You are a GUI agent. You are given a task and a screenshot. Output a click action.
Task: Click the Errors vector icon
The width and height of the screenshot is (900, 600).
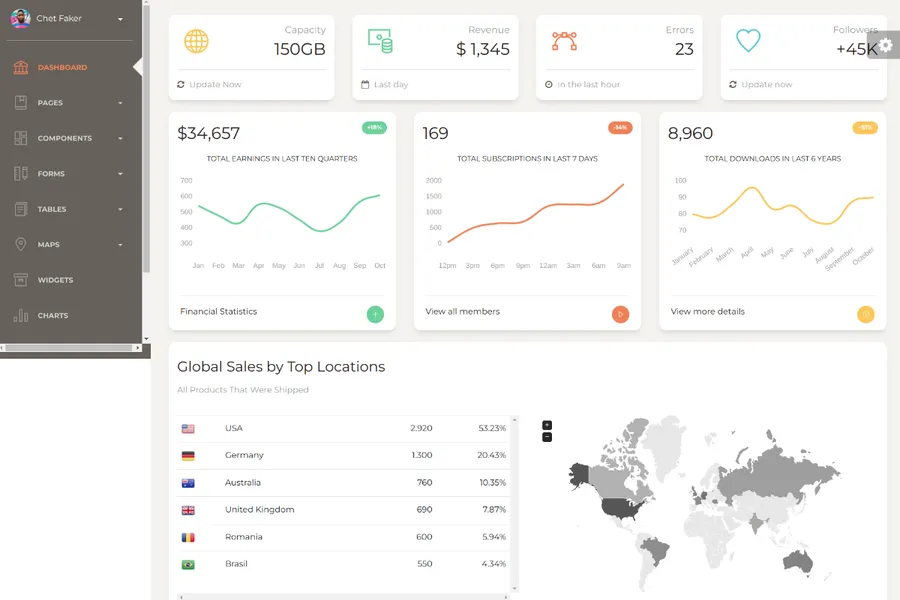pyautogui.click(x=564, y=41)
